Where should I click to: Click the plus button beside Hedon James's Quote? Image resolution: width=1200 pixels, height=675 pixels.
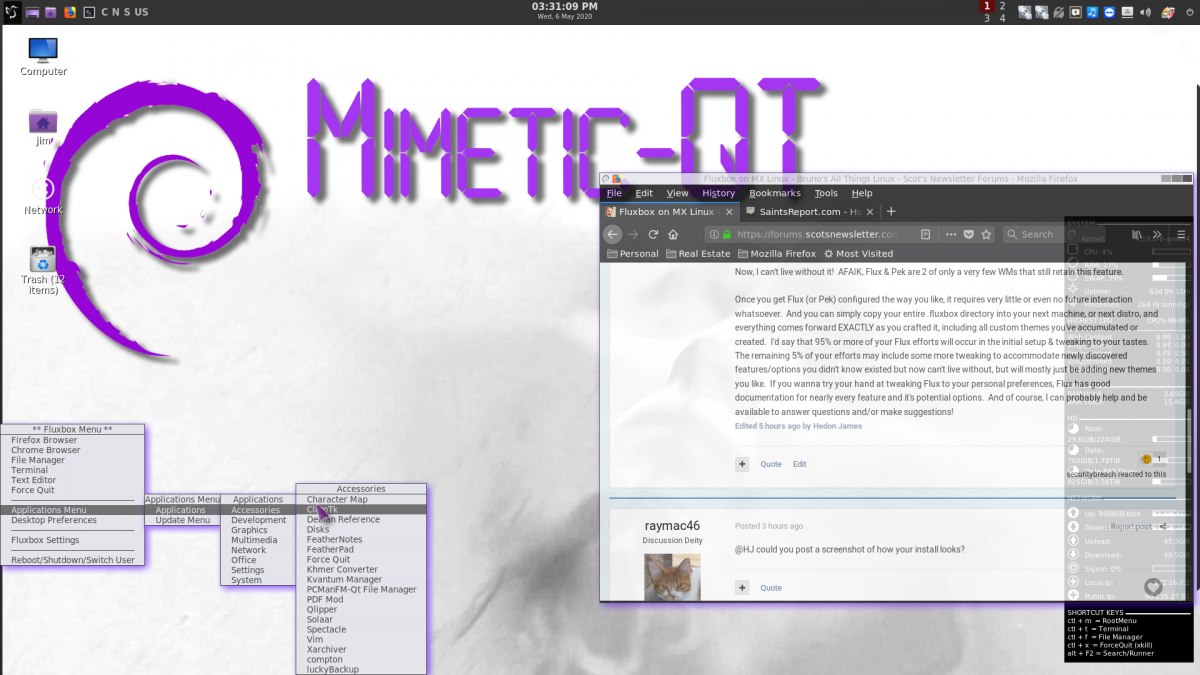[x=742, y=464]
